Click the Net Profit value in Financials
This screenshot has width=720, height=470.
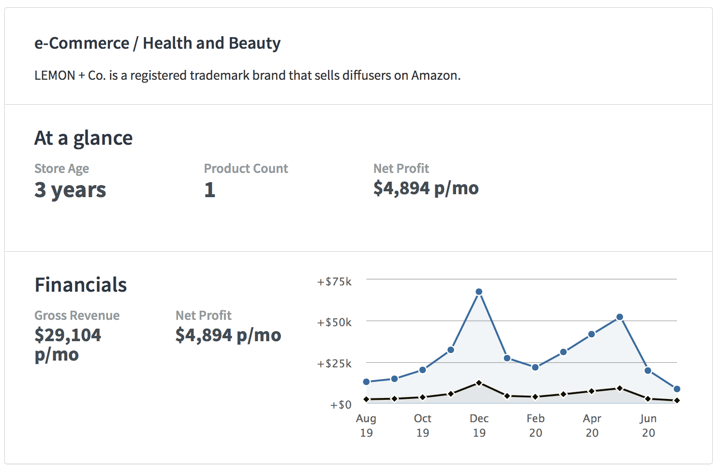(228, 335)
